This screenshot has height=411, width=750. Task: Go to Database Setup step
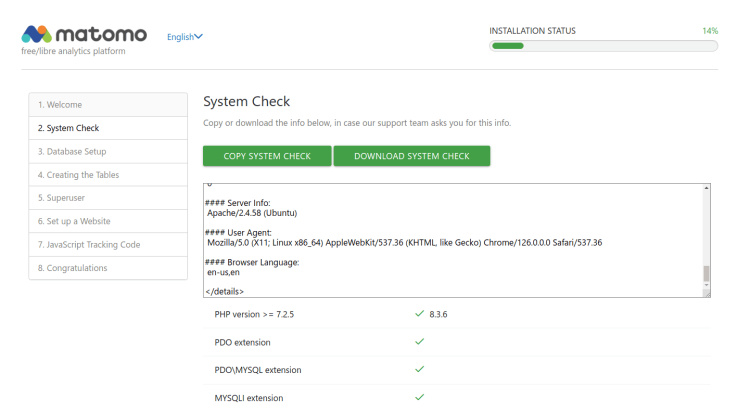click(108, 152)
